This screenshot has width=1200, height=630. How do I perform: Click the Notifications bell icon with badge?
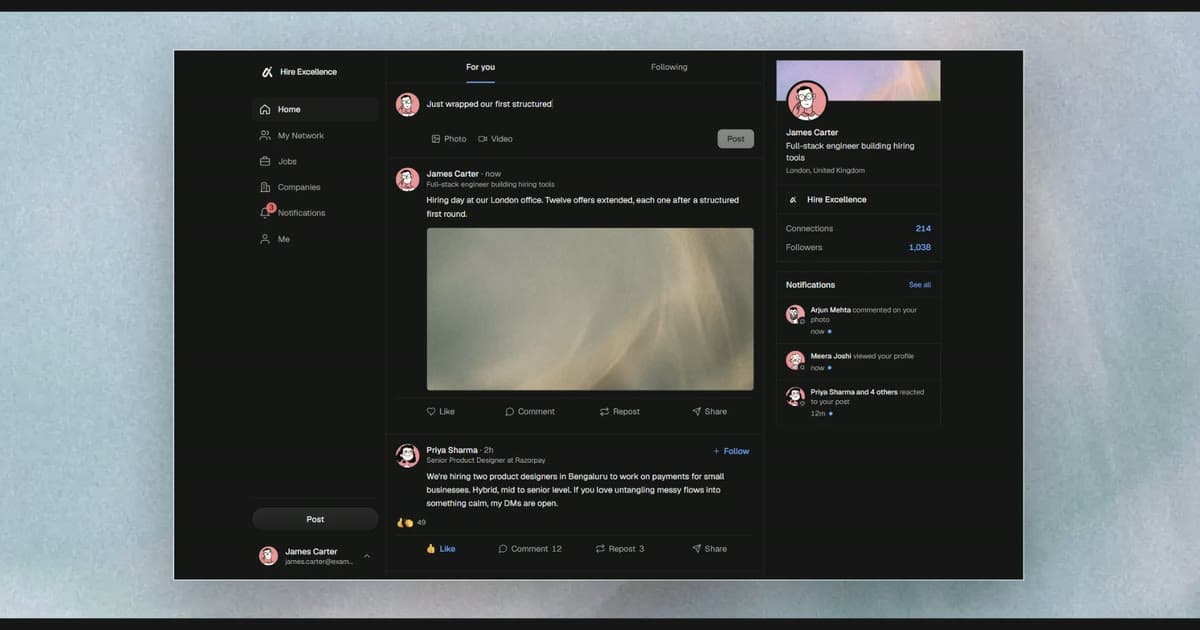point(266,212)
